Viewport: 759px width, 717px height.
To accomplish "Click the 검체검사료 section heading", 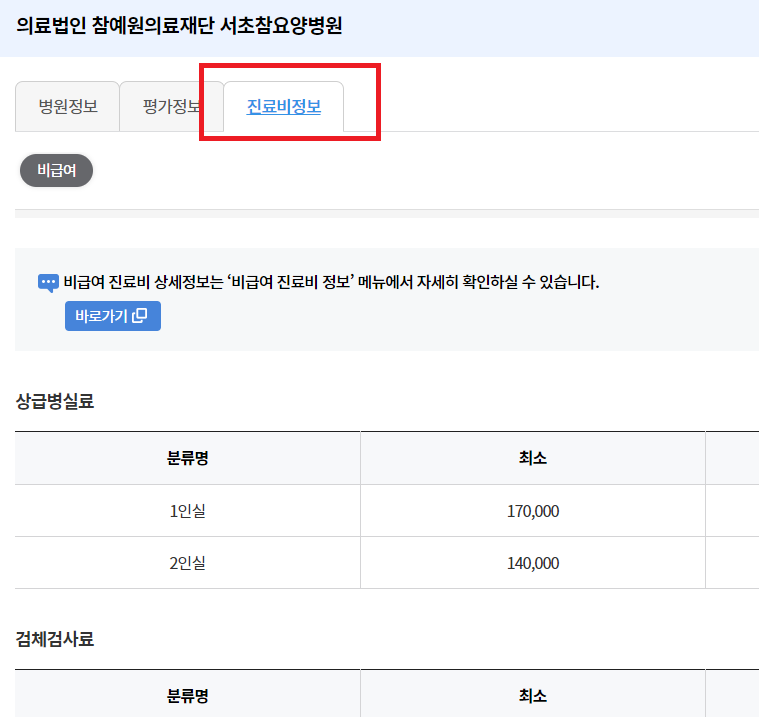I will (x=55, y=639).
